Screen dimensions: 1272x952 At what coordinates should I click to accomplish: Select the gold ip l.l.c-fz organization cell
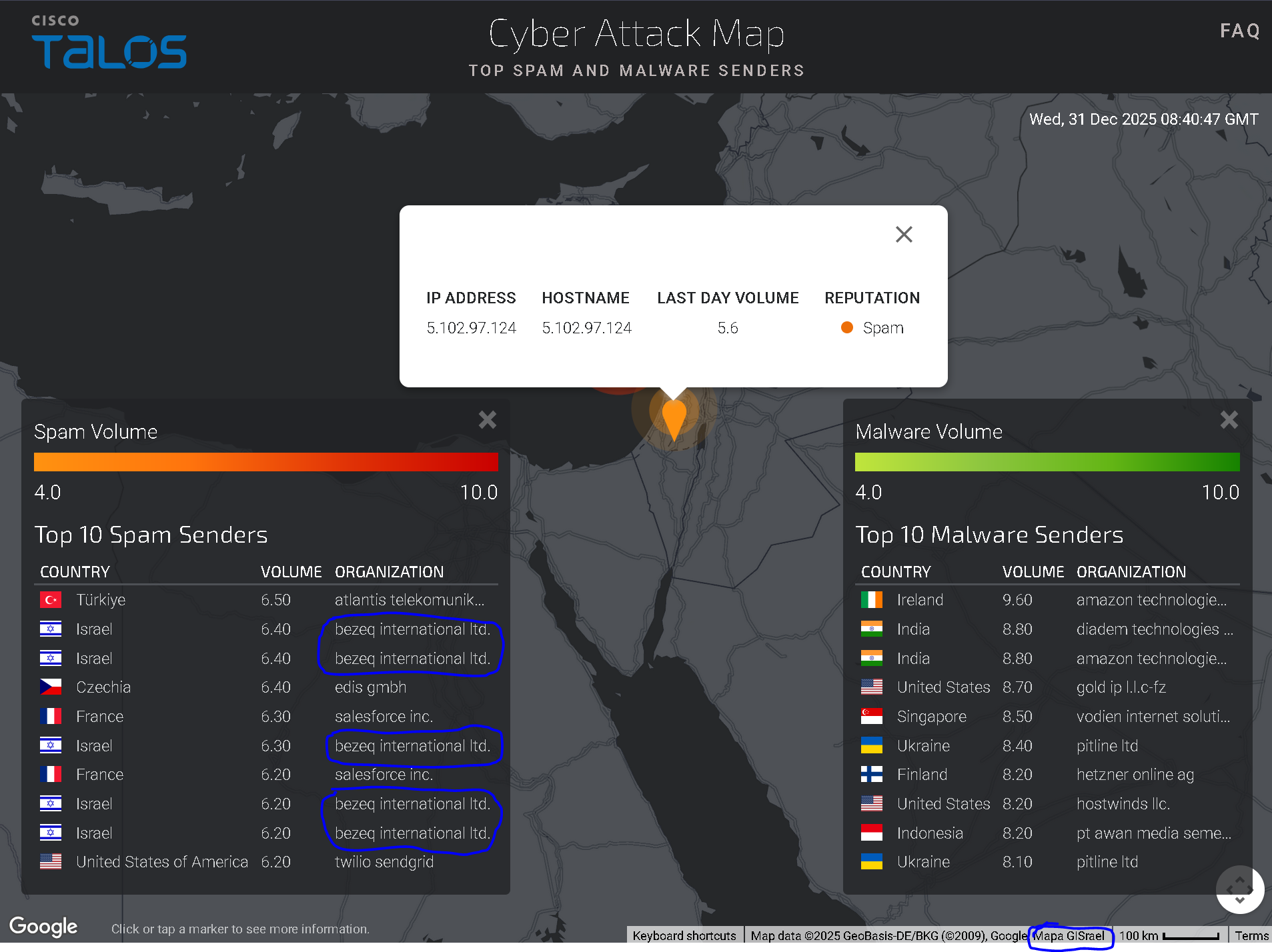click(x=1121, y=687)
